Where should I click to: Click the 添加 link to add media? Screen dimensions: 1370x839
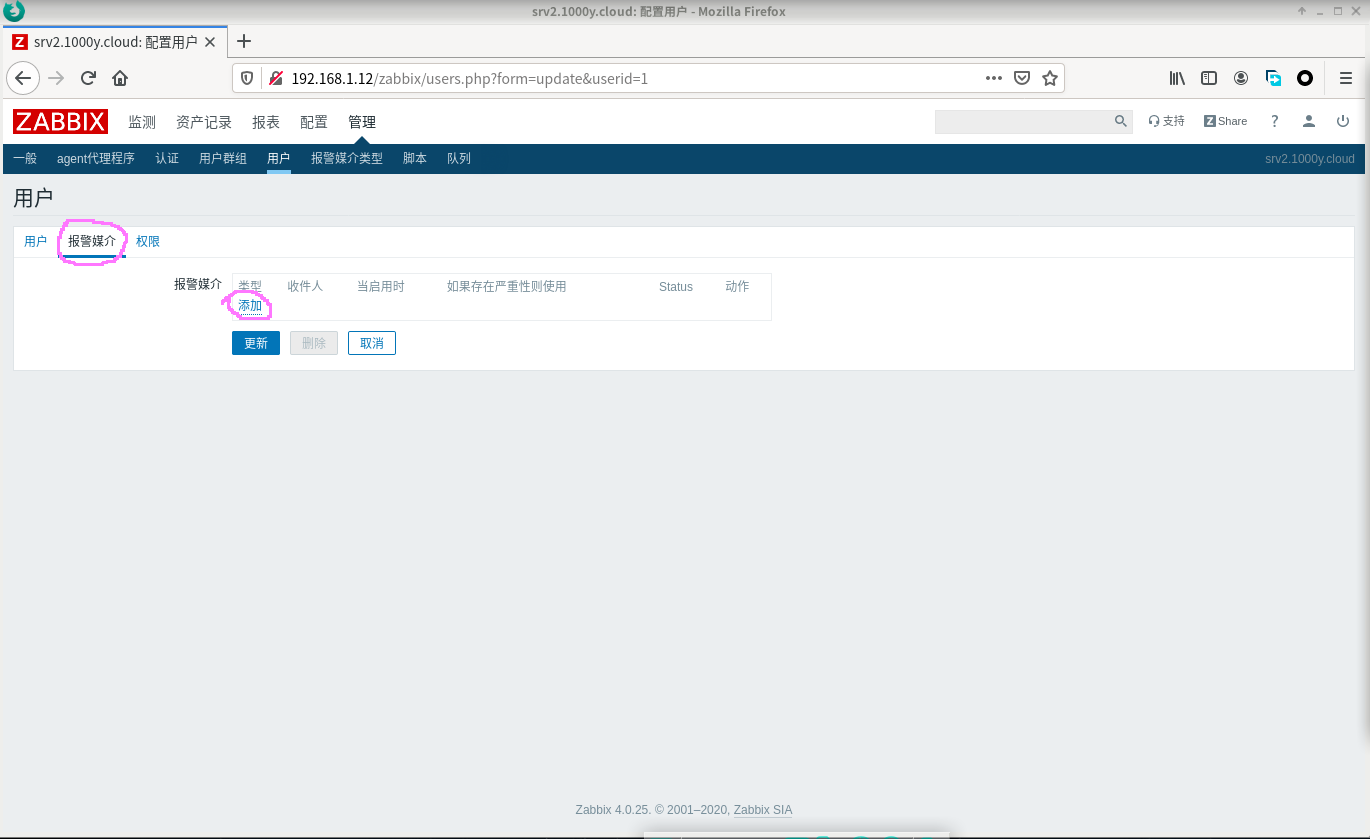(x=250, y=306)
